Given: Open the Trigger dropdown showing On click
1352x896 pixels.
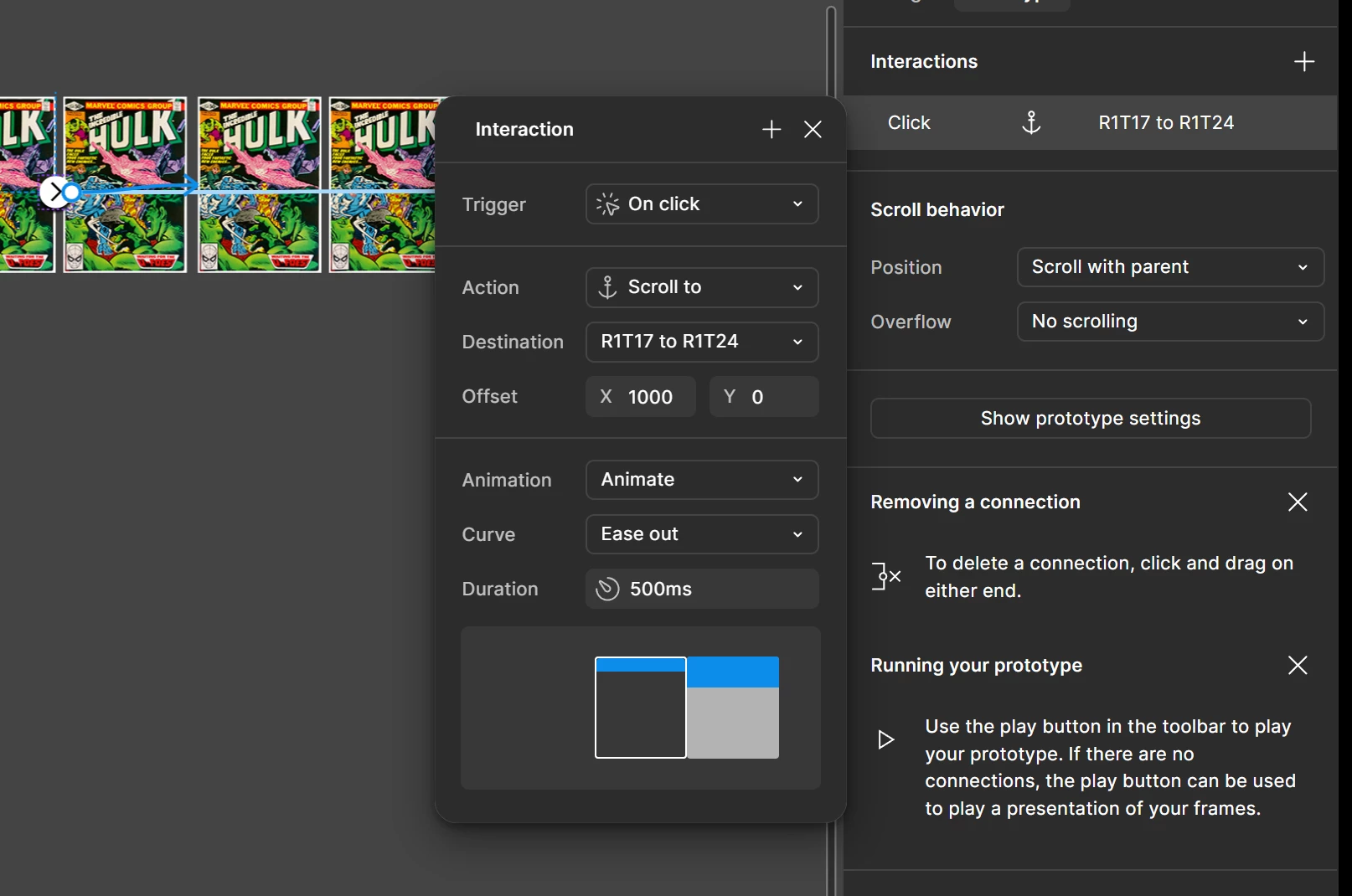Looking at the screenshot, I should (702, 204).
